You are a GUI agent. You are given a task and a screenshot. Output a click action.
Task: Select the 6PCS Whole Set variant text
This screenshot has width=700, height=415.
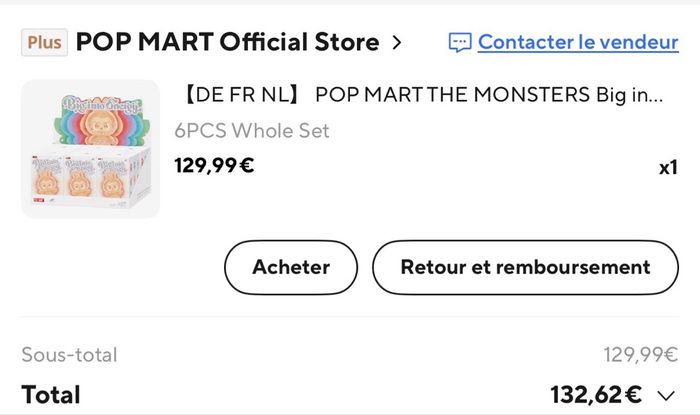251,130
